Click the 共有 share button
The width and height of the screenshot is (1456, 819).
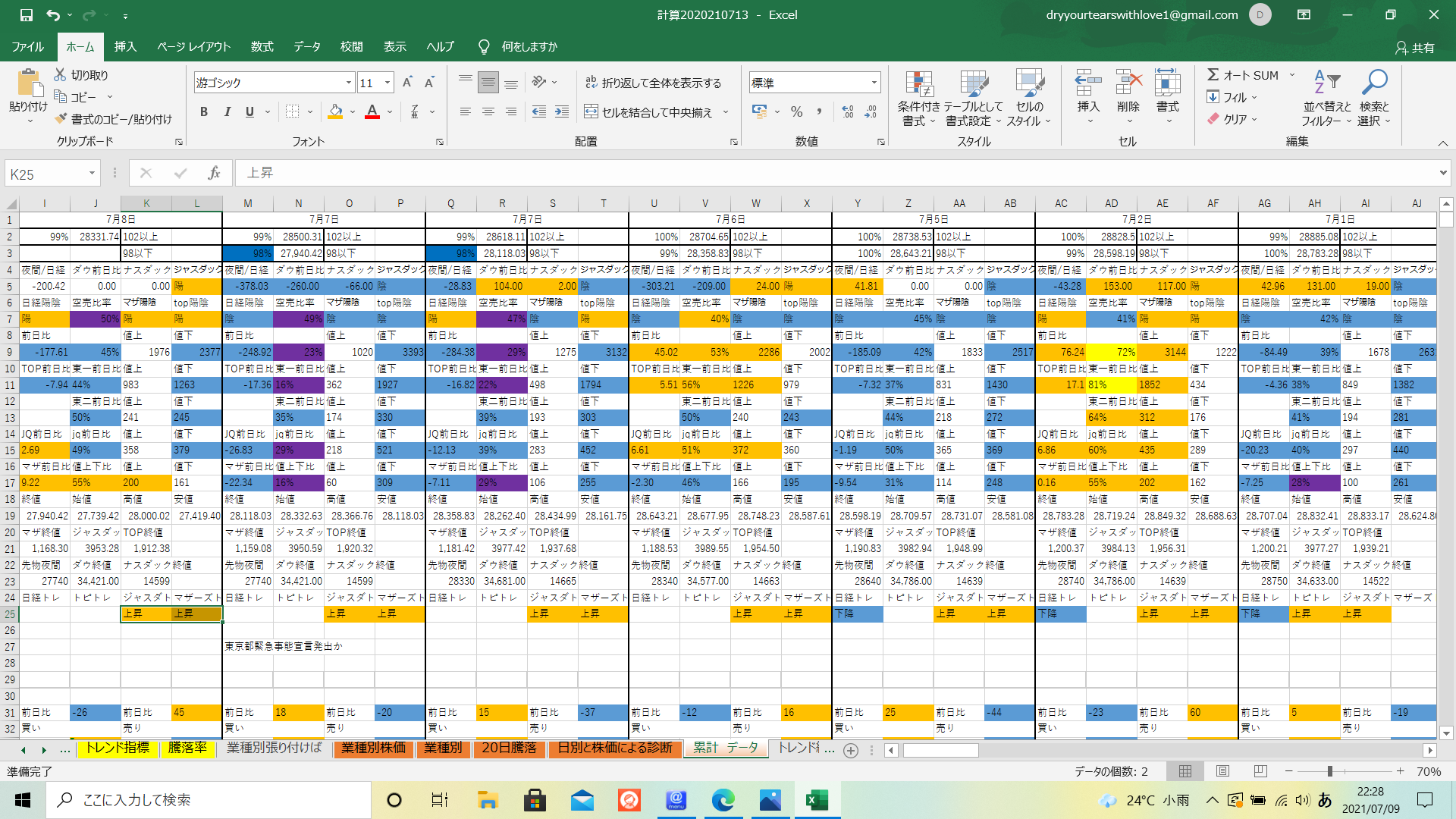[1415, 47]
